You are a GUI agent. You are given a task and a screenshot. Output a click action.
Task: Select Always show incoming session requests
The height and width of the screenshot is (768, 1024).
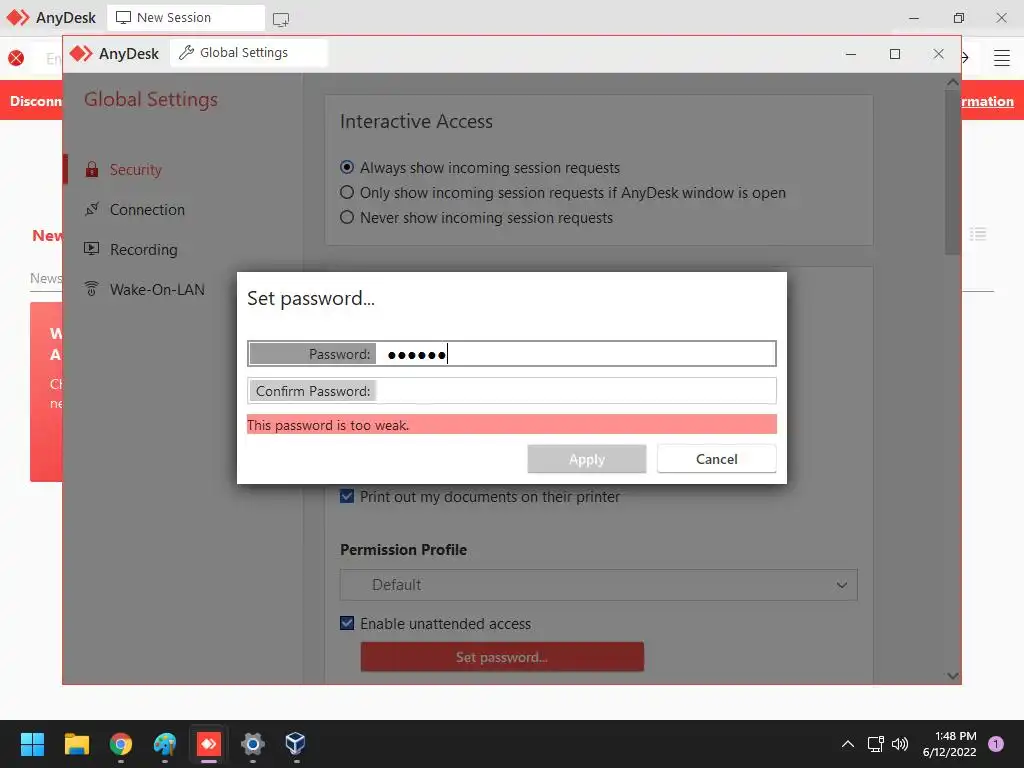347,168
